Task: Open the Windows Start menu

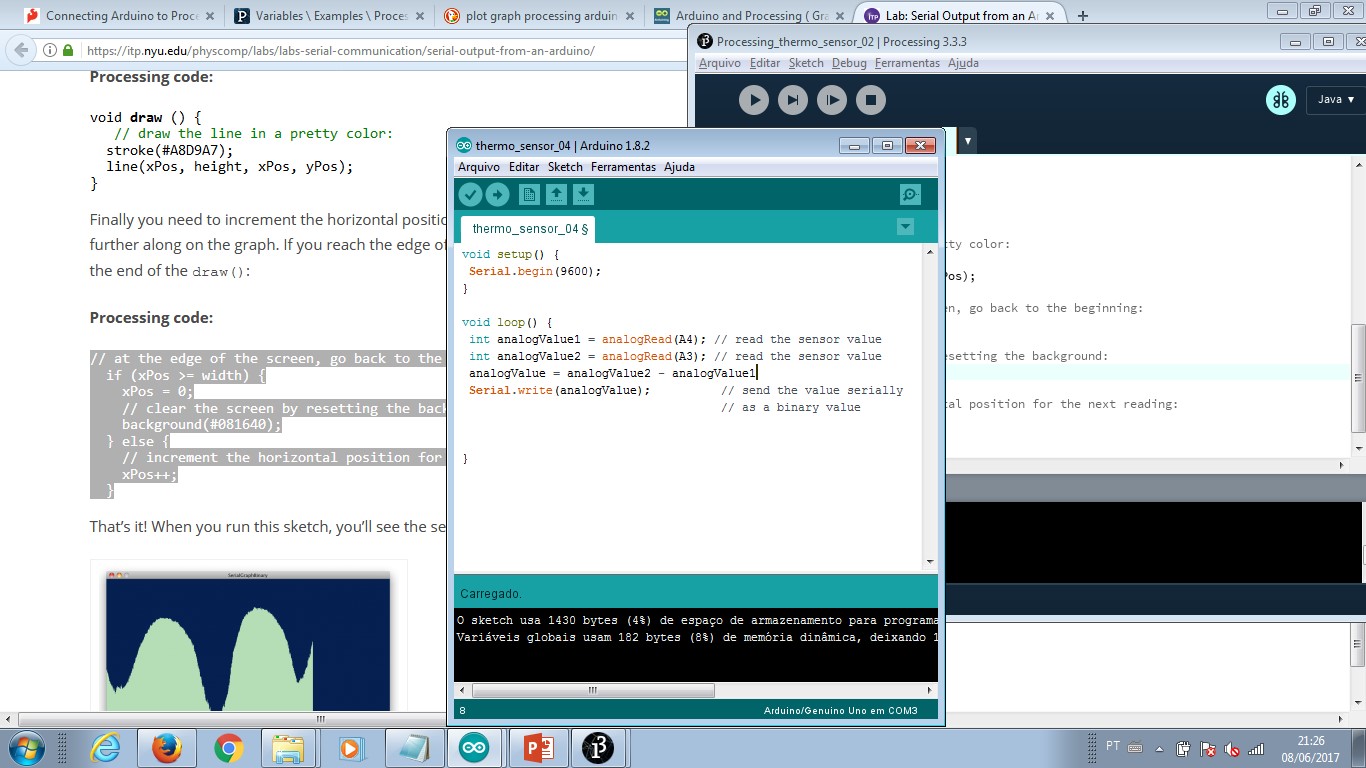Action: (25, 747)
